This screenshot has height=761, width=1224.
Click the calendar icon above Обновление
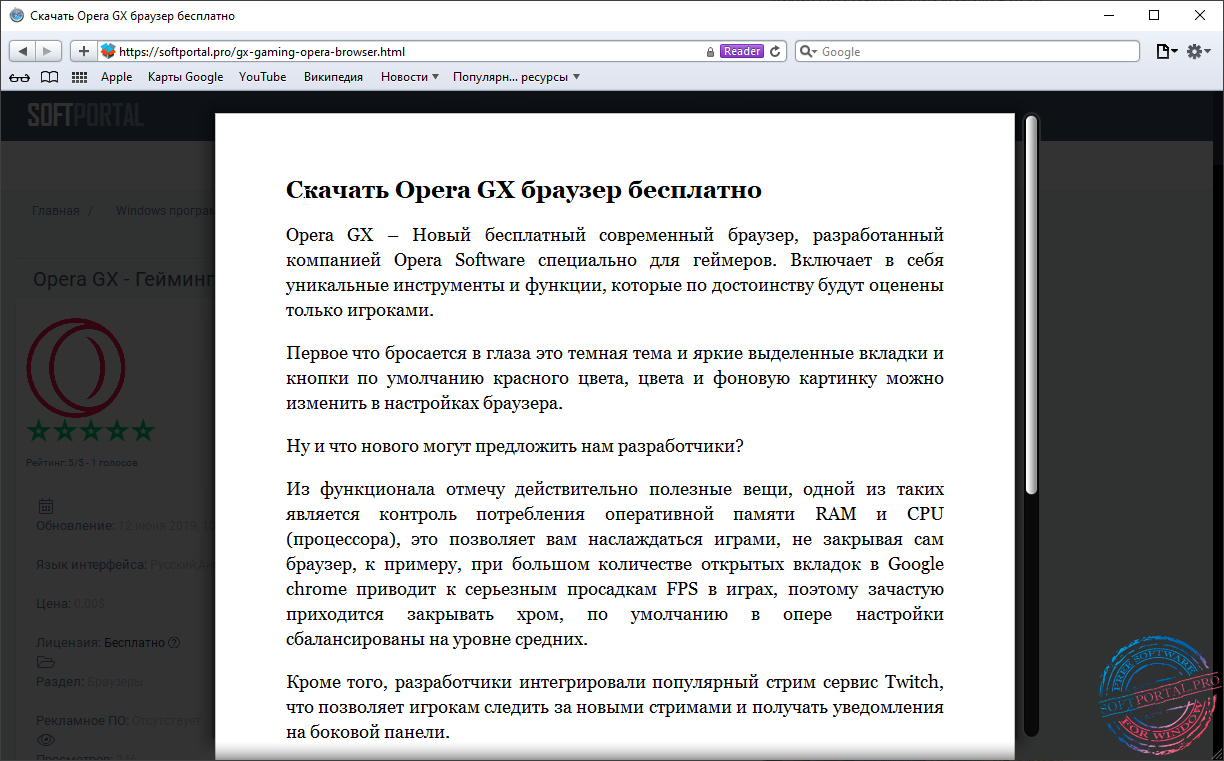[x=45, y=506]
